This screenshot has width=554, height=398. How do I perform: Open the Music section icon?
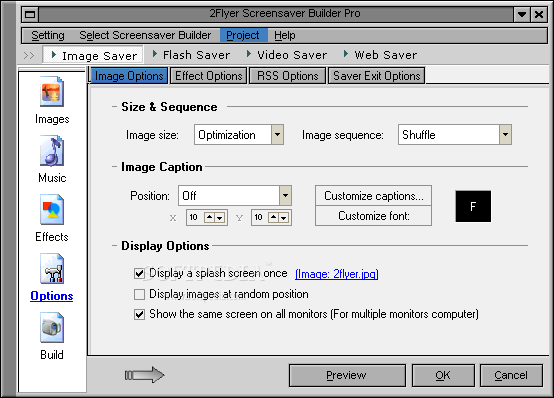[52, 151]
